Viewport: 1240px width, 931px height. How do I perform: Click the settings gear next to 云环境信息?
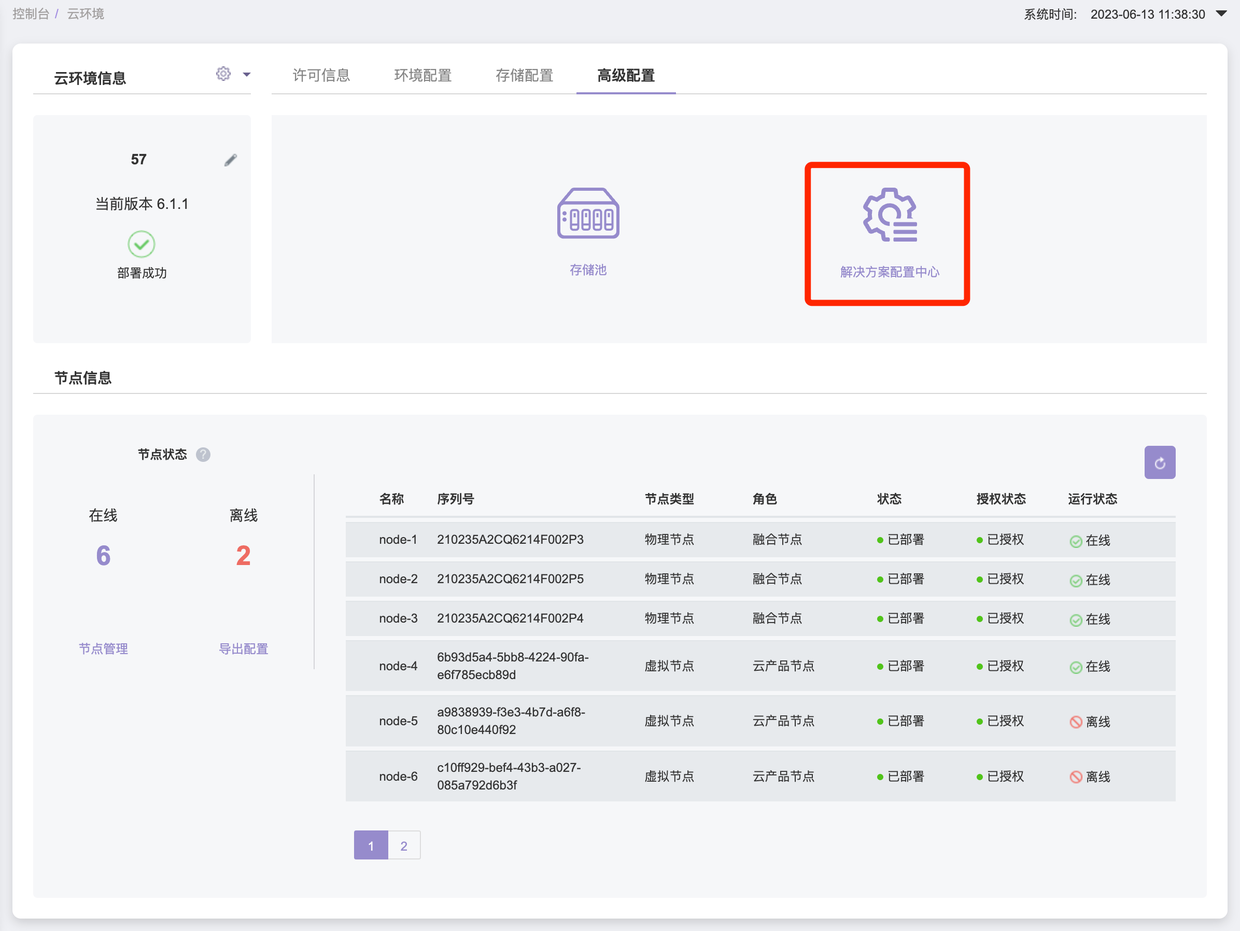pos(223,74)
